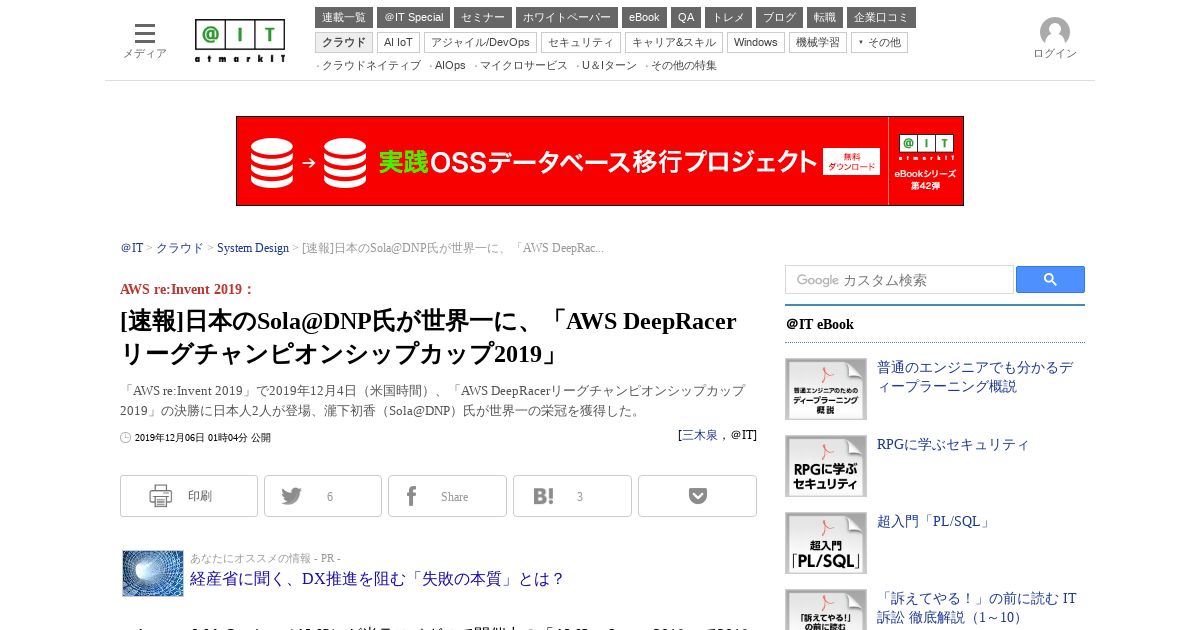Open the QA menu item
The width and height of the screenshot is (1200, 630).
[686, 17]
